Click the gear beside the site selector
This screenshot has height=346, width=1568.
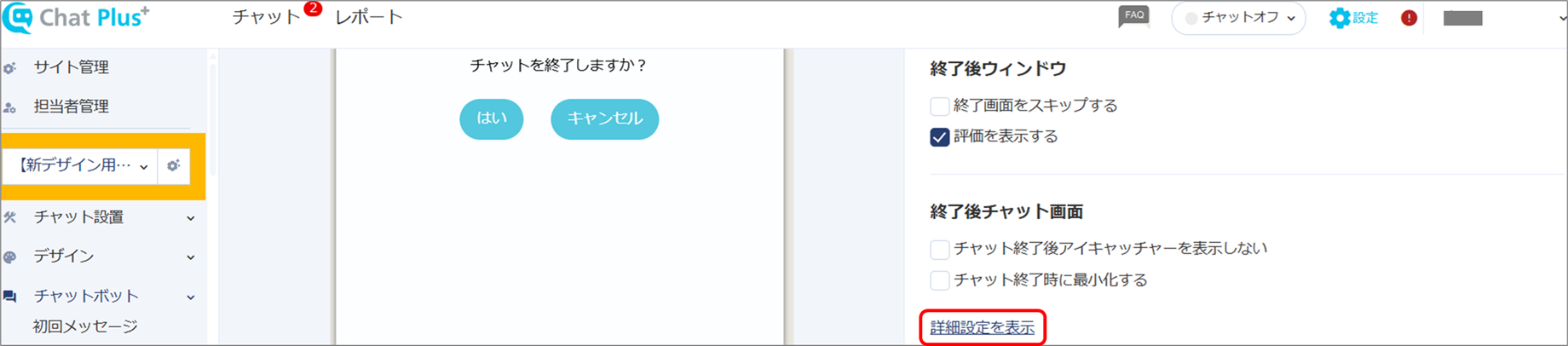point(174,165)
